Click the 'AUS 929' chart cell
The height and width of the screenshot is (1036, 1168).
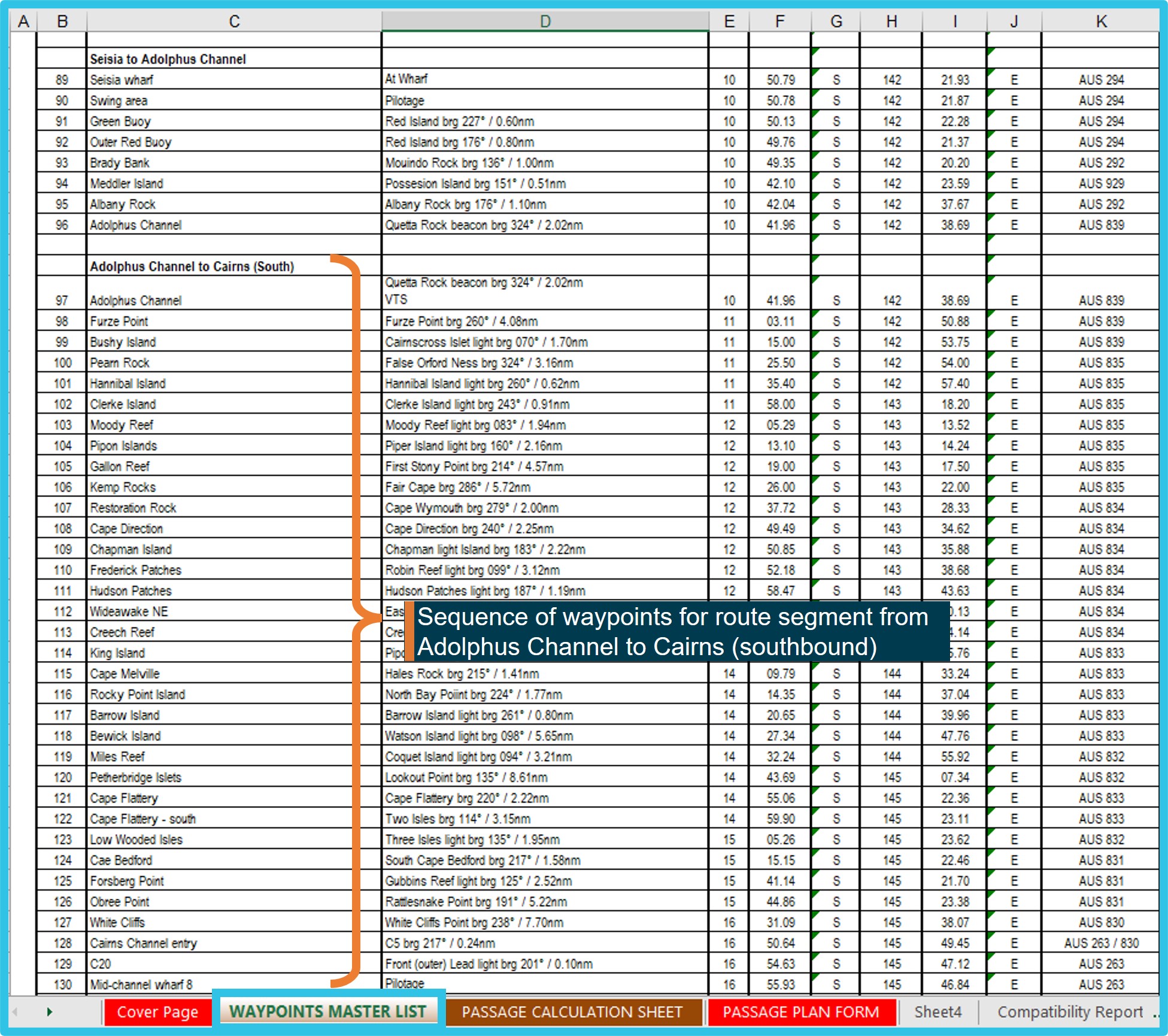pyautogui.click(x=1101, y=183)
